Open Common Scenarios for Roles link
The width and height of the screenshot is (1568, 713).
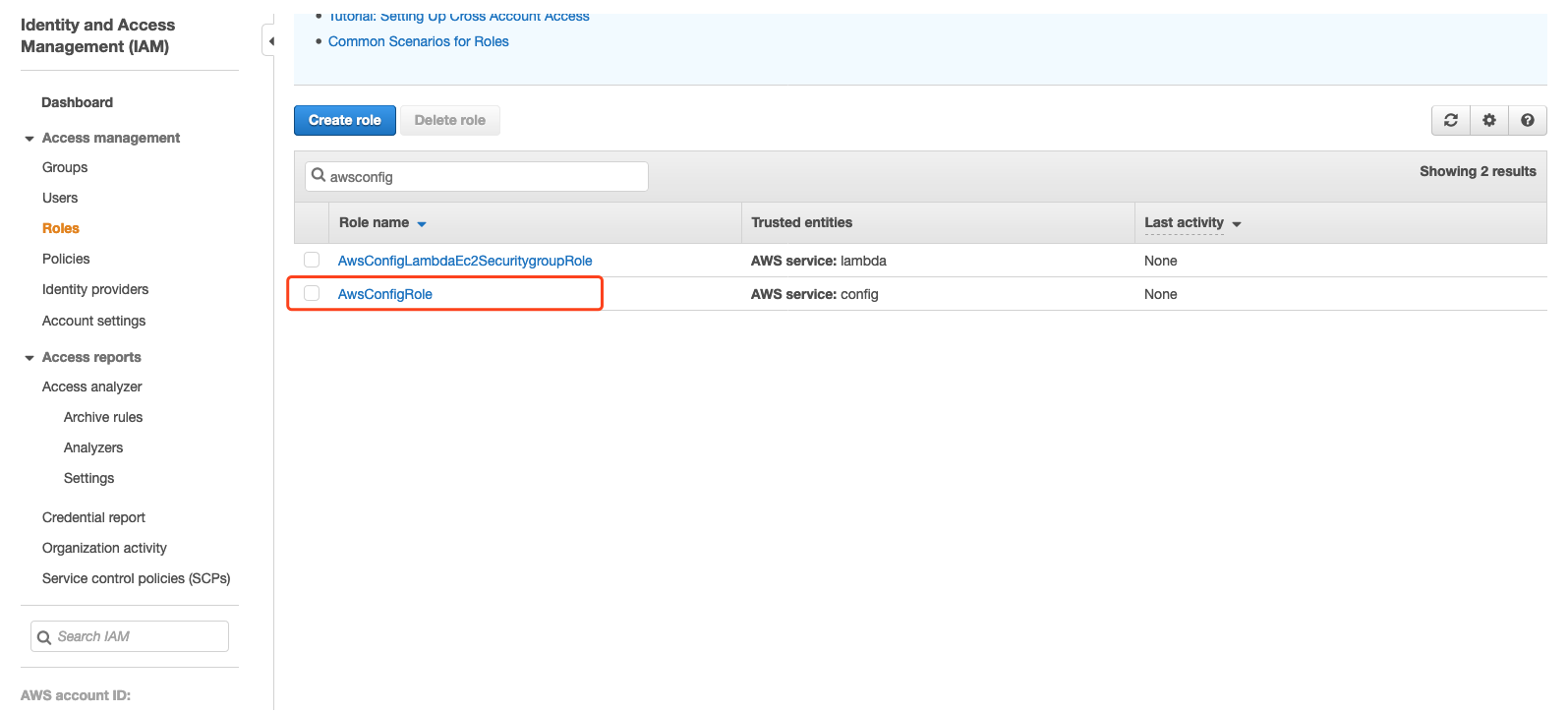coord(419,41)
